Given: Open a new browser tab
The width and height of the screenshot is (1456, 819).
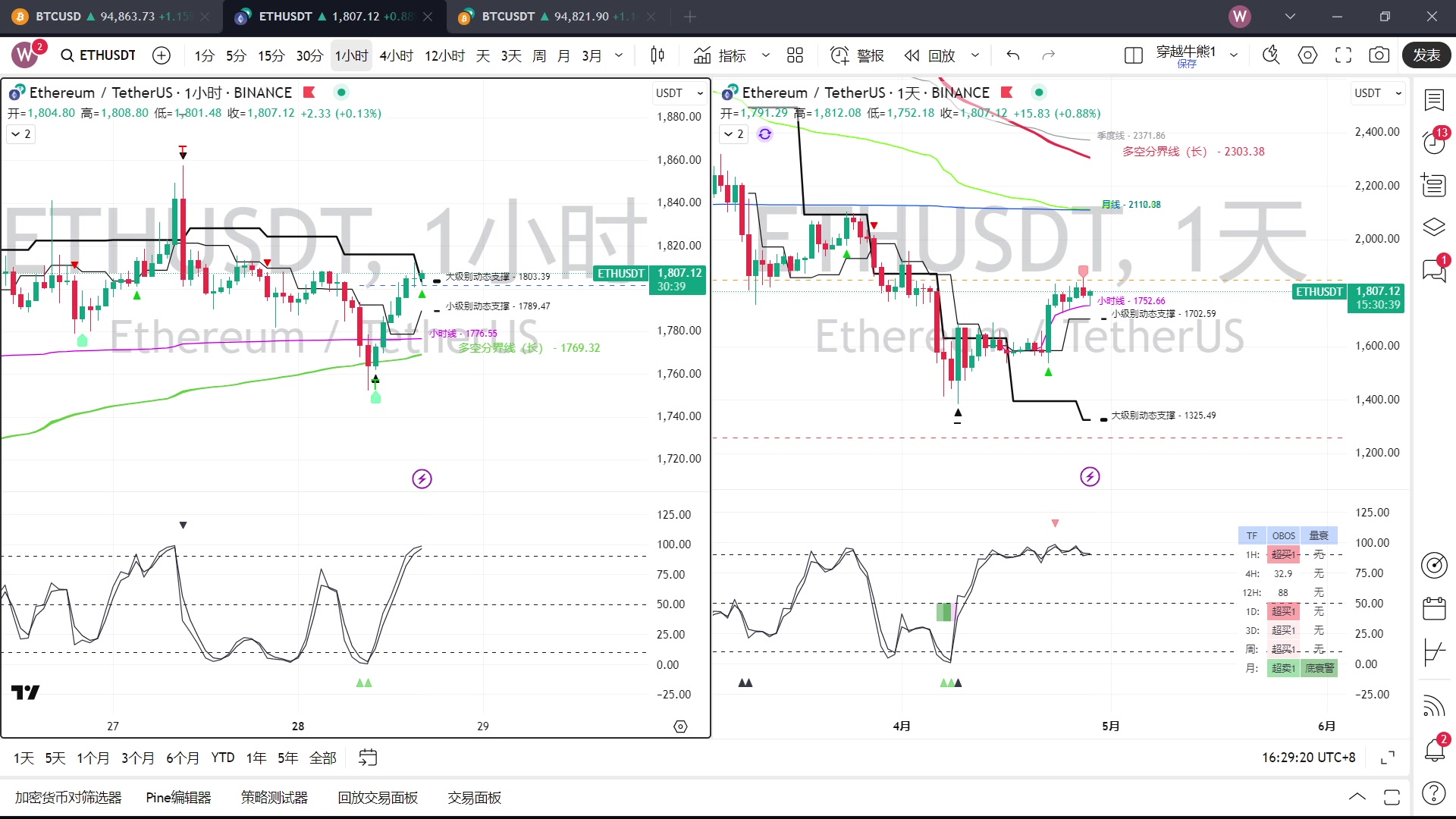Looking at the screenshot, I should (689, 16).
